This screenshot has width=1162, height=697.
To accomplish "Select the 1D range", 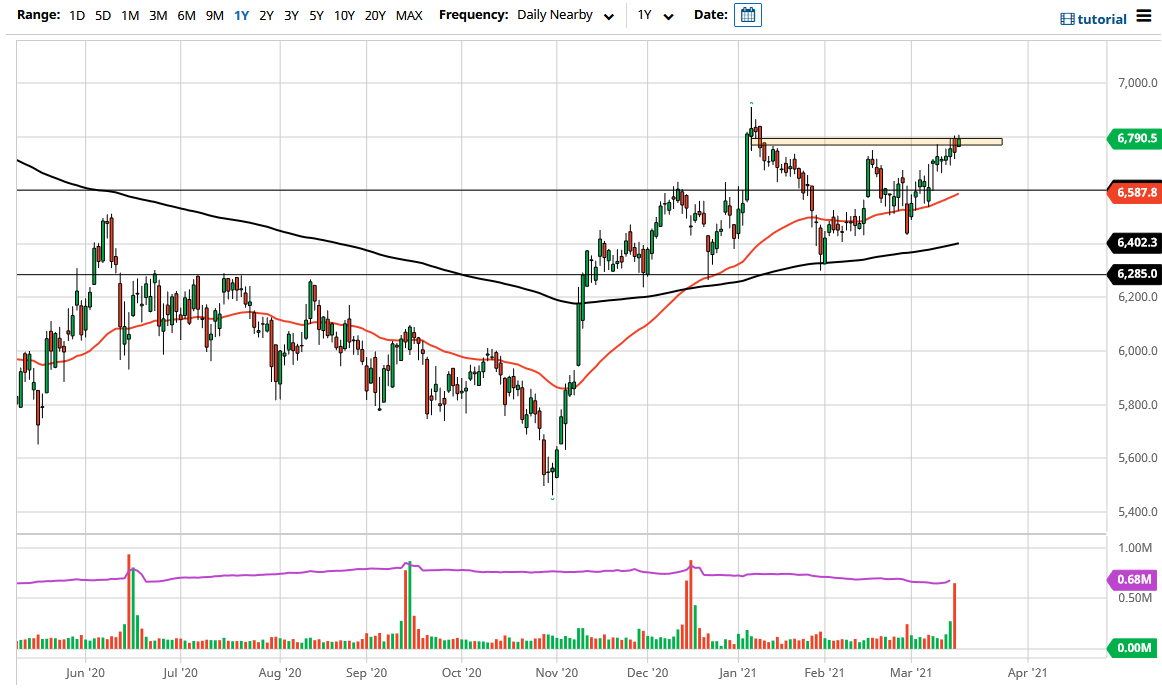I will pos(75,15).
